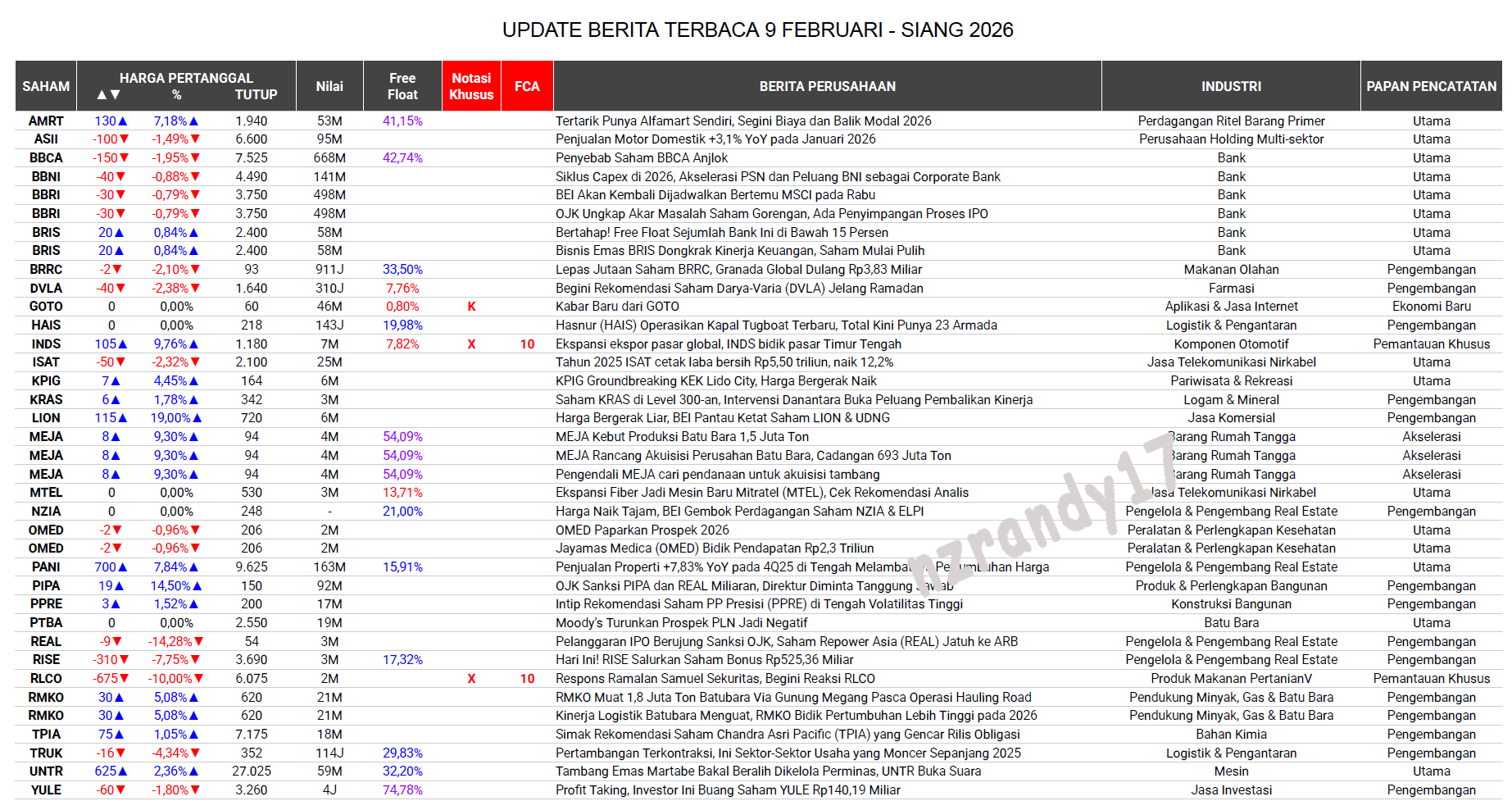The height and width of the screenshot is (810, 1512).
Task: Click the INDS ticker cell
Action: point(46,344)
